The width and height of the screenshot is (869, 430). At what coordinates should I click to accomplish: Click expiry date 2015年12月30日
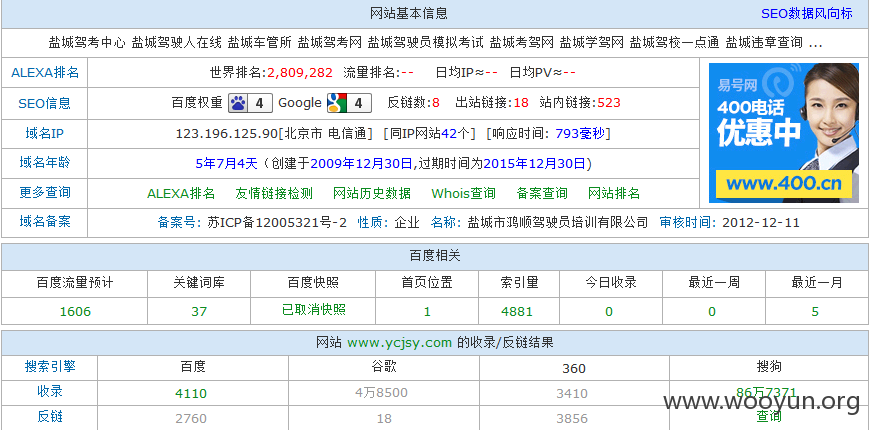[535, 163]
